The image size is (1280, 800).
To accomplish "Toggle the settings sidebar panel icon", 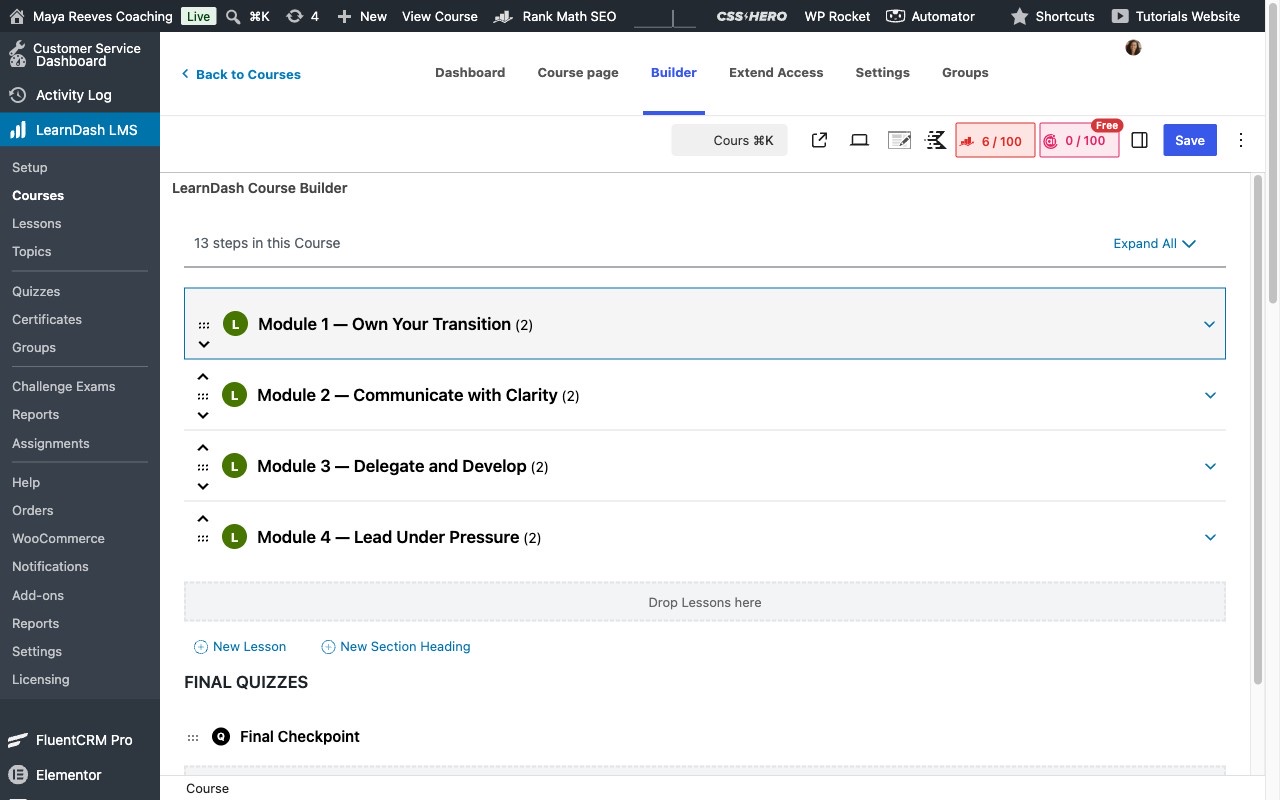I will click(1139, 140).
